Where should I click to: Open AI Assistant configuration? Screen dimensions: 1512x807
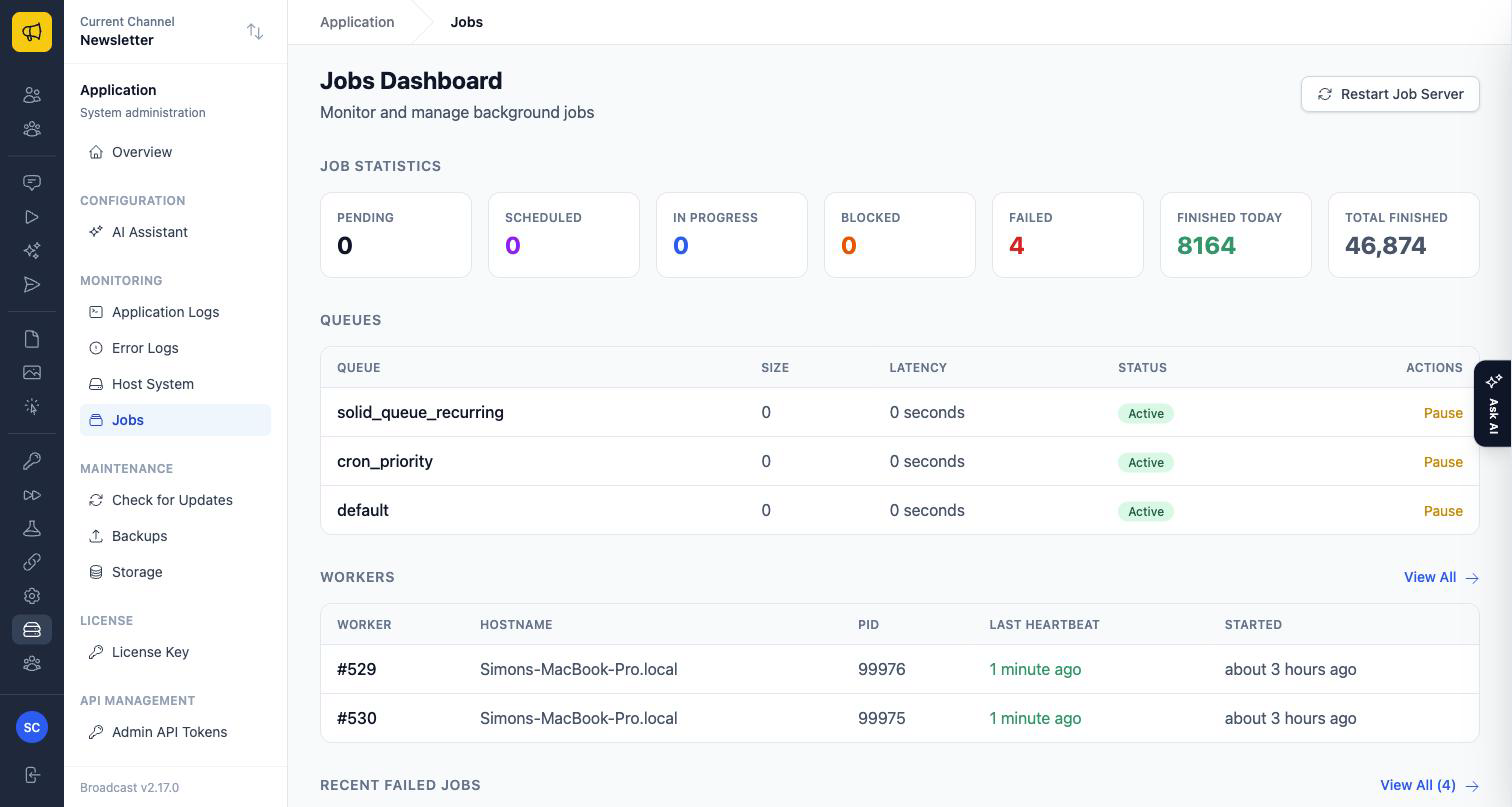pos(175,232)
